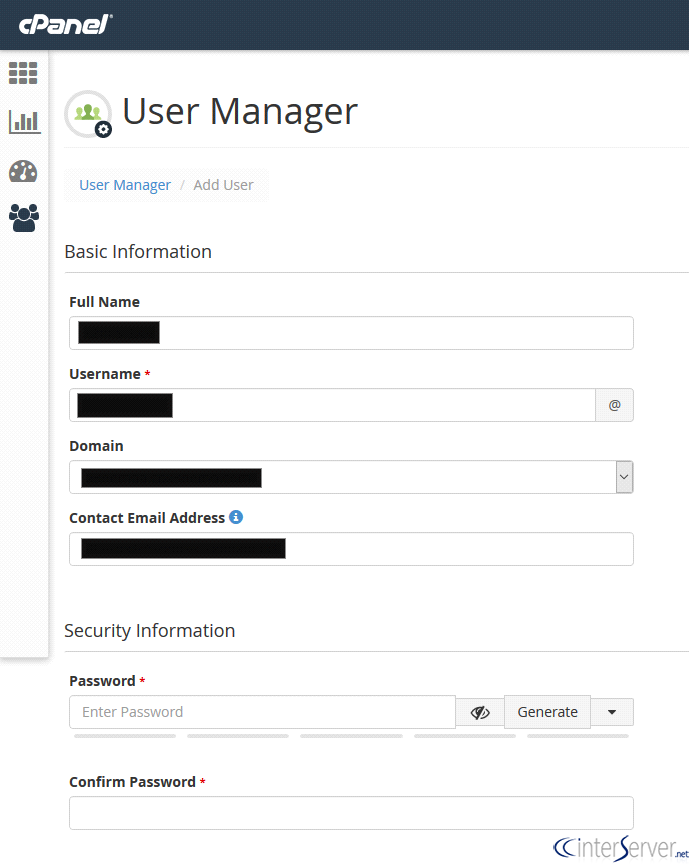
Task: Click the Generate password button
Action: point(547,712)
